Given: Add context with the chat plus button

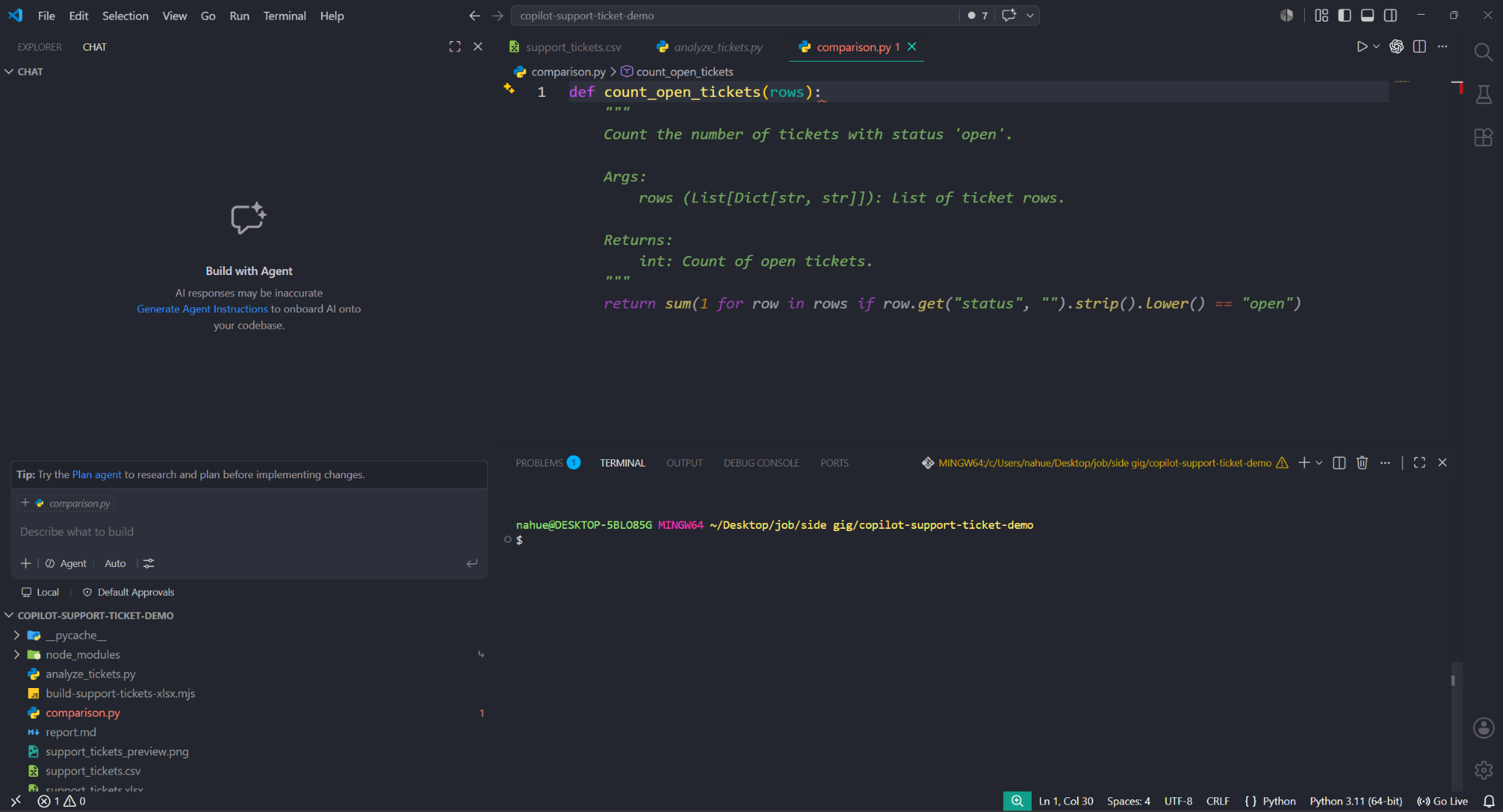Looking at the screenshot, I should [x=26, y=563].
